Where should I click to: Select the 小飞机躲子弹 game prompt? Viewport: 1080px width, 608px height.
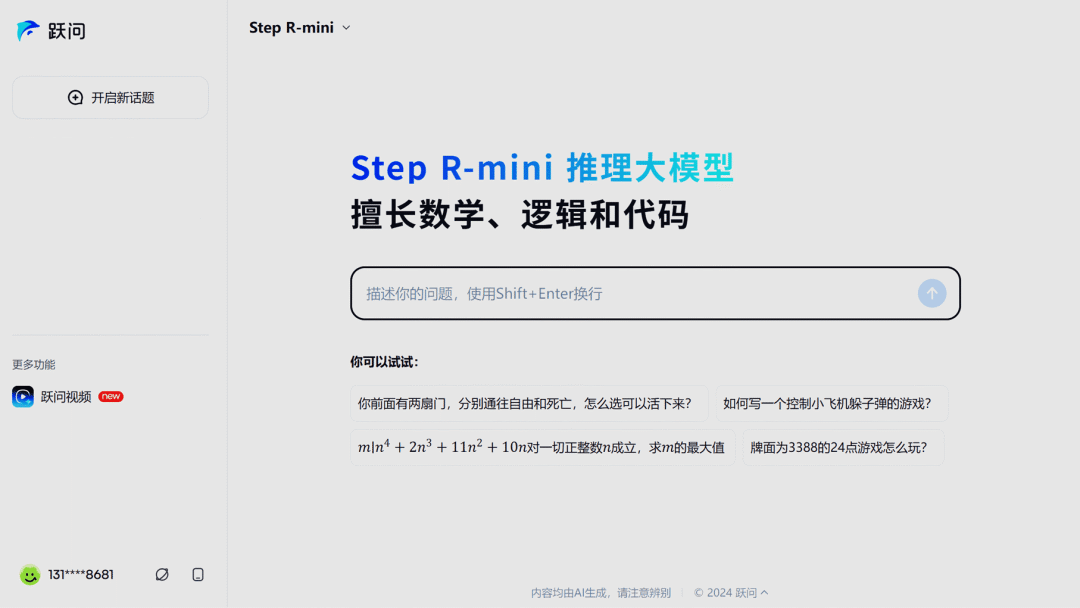click(x=831, y=403)
